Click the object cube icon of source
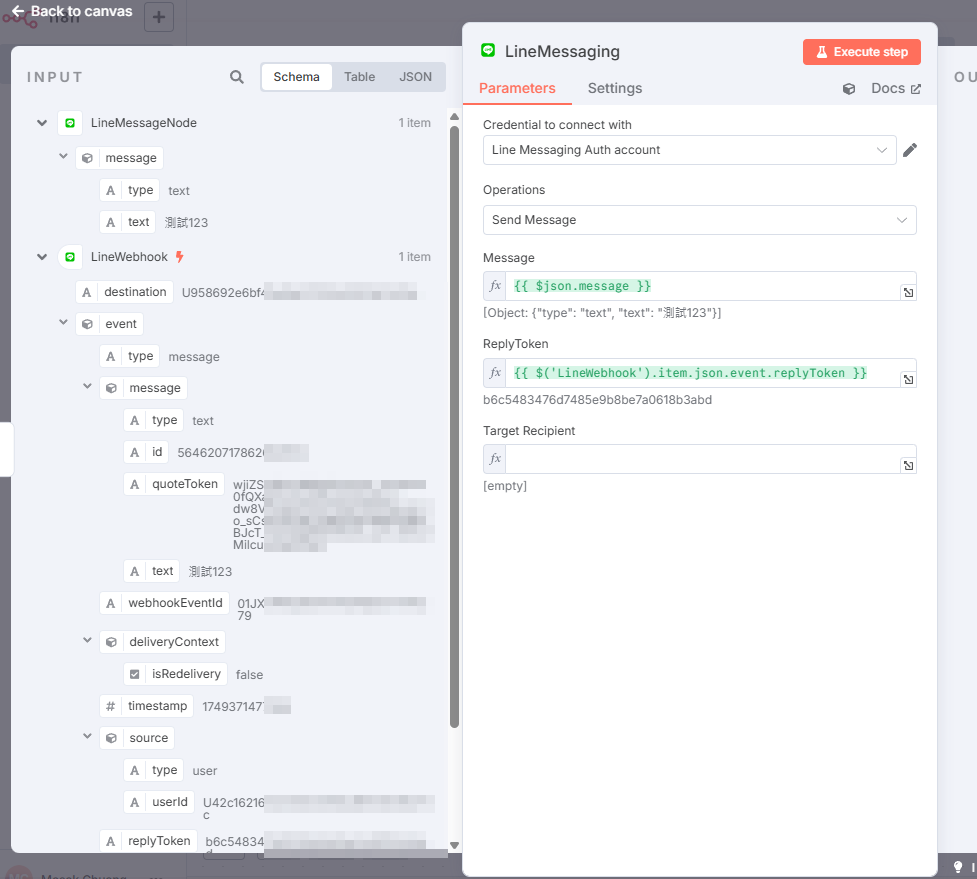 [x=111, y=738]
